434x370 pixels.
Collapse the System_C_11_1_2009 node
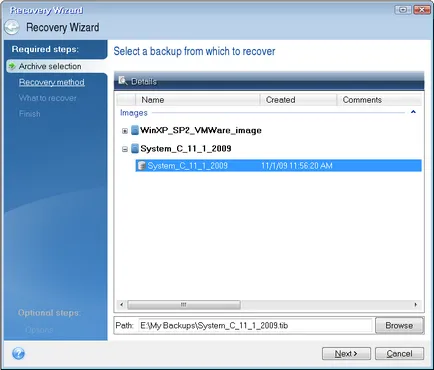[x=125, y=149]
